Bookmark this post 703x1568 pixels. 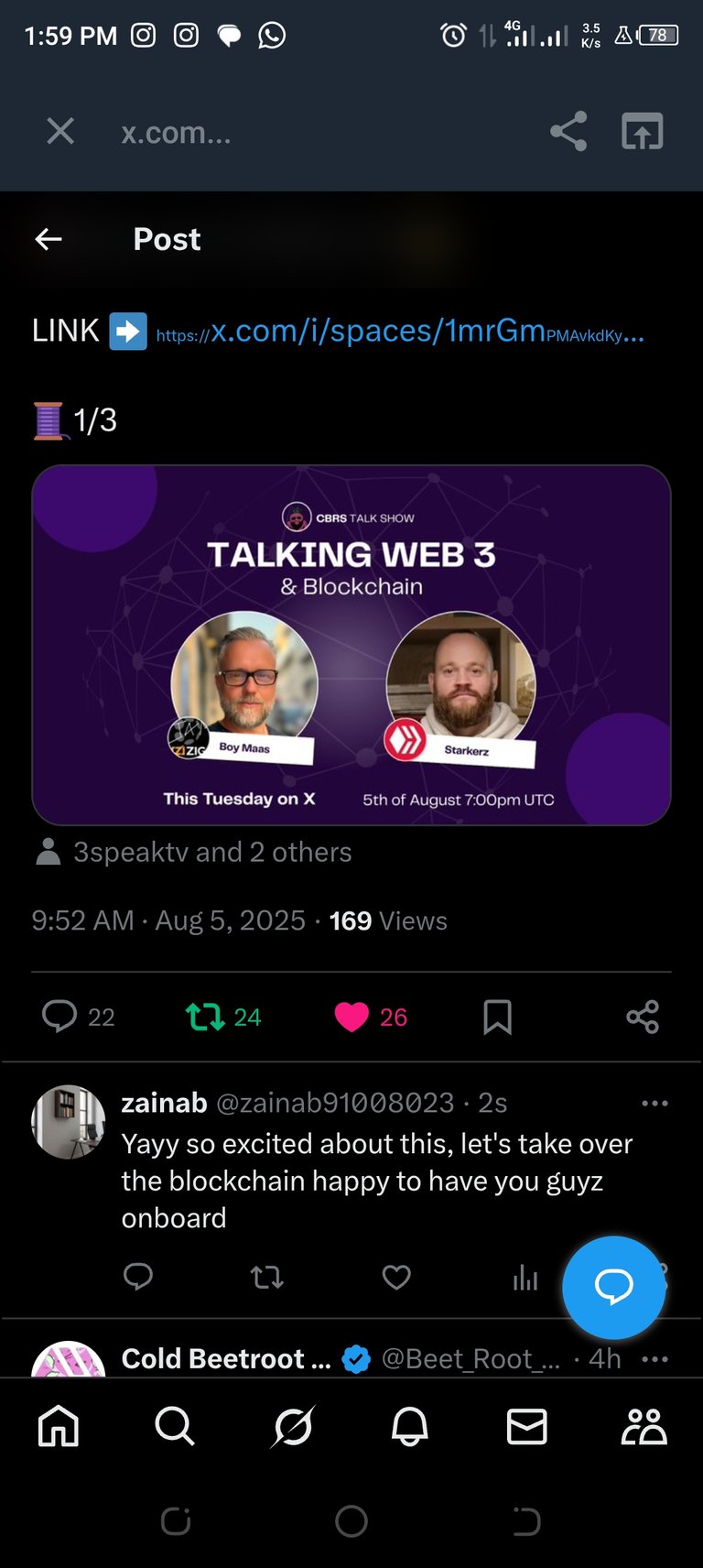tap(497, 1017)
